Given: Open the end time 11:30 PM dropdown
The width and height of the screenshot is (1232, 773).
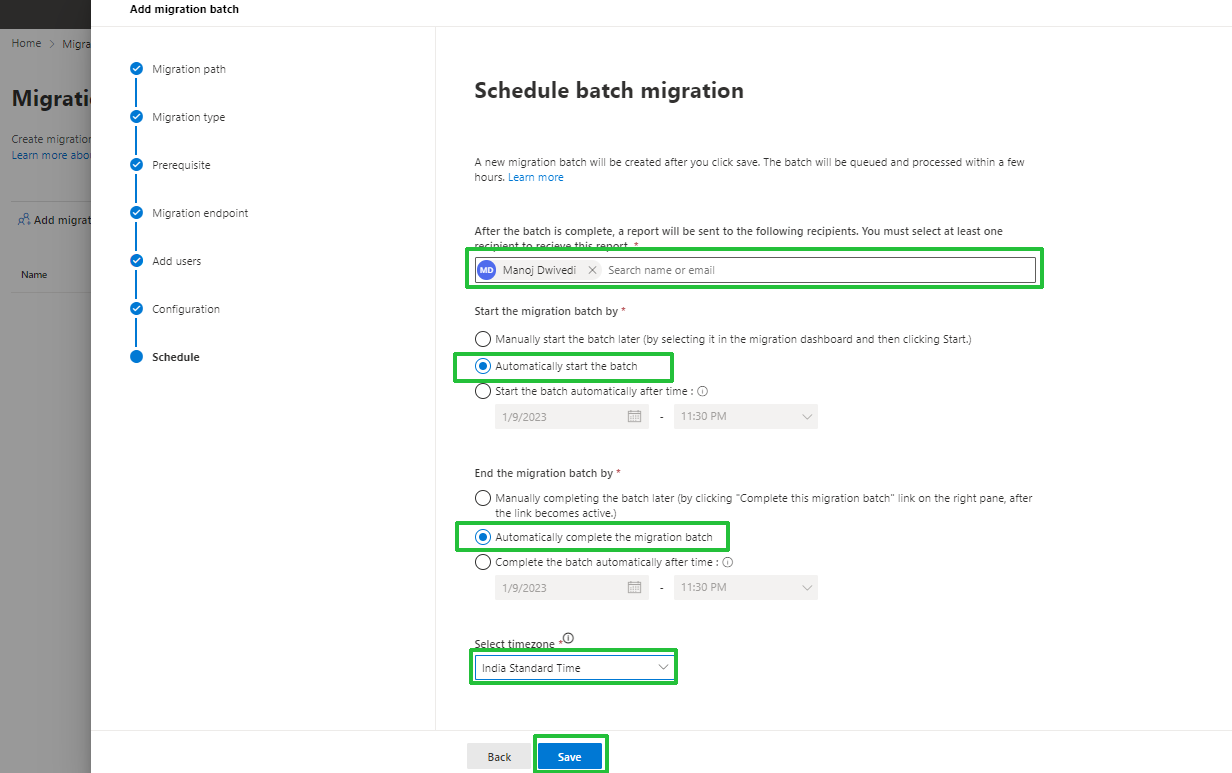Looking at the screenshot, I should click(746, 587).
